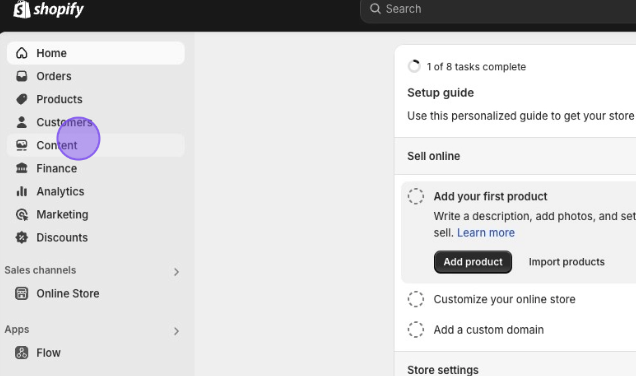
Task: Toggle 'Customize your online store' task circle
Action: tap(416, 299)
